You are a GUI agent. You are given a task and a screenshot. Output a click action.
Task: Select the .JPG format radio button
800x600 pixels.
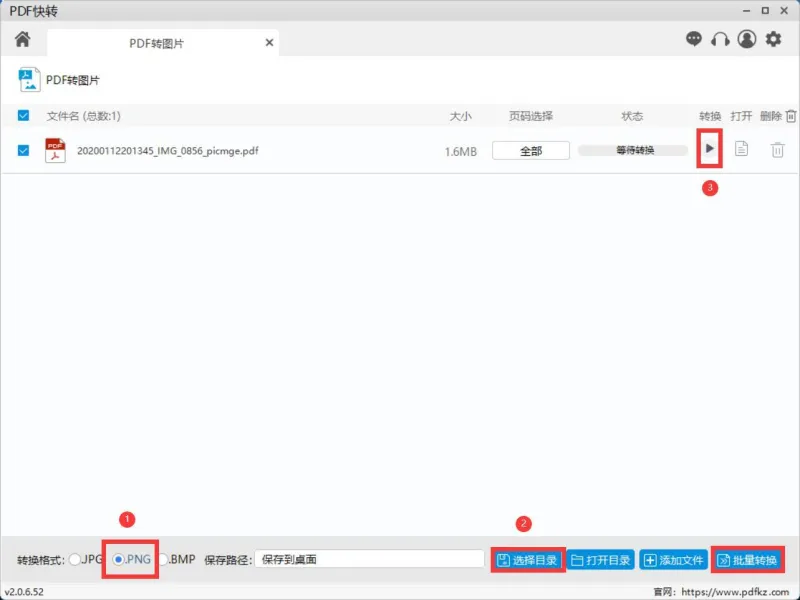click(x=75, y=559)
